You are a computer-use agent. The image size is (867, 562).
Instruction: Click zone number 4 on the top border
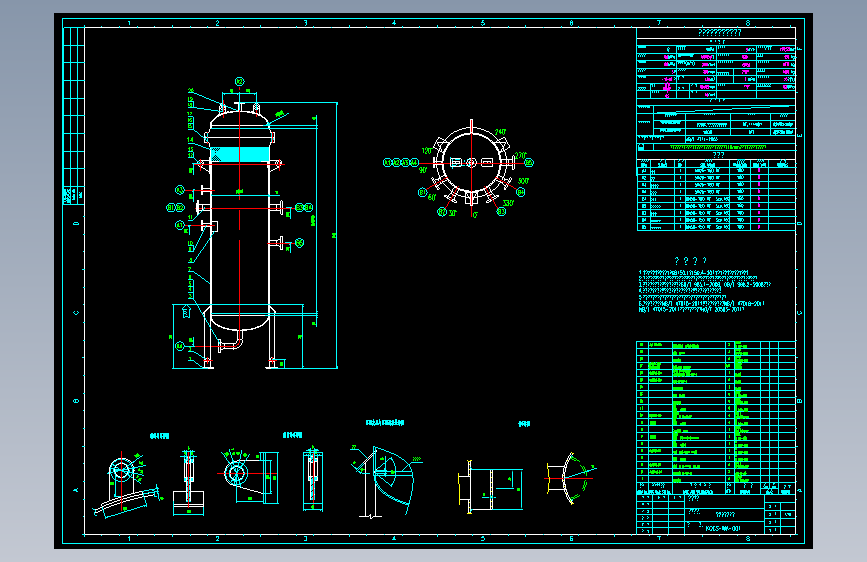point(394,23)
